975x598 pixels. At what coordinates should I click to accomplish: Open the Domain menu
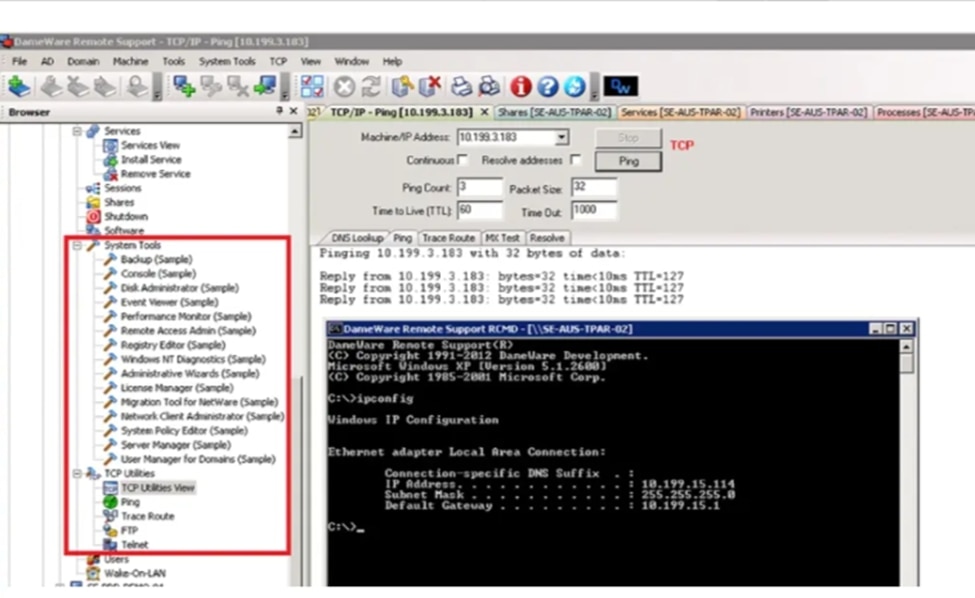[x=83, y=61]
